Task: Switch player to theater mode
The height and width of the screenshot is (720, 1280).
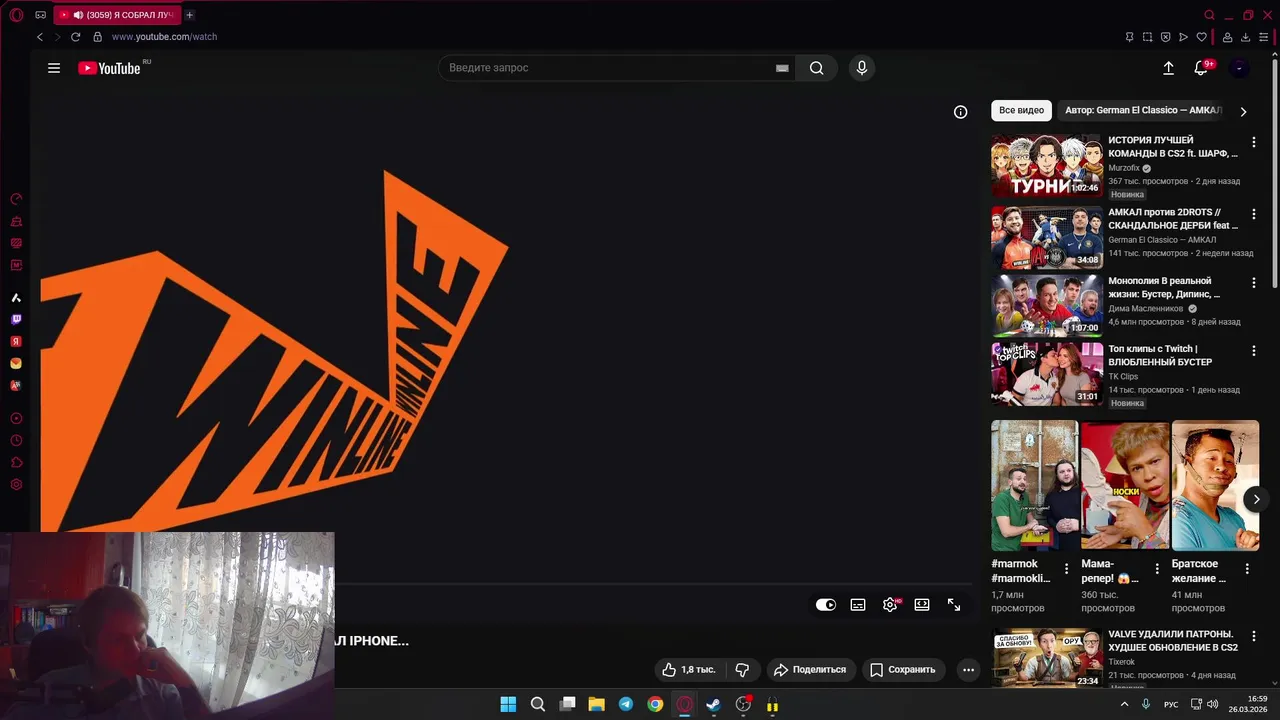Action: pos(922,605)
